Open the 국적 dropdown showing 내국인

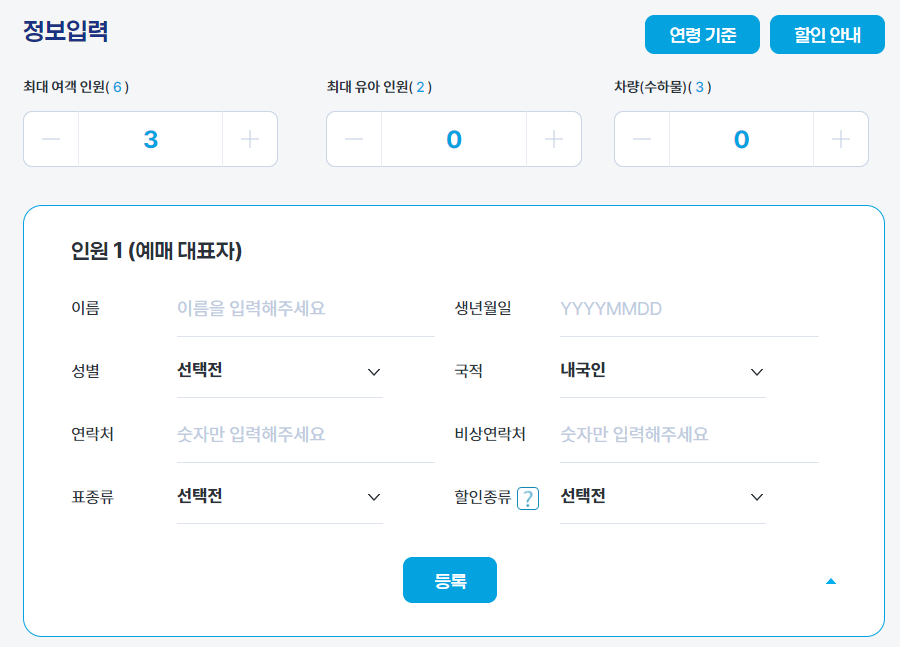point(663,371)
